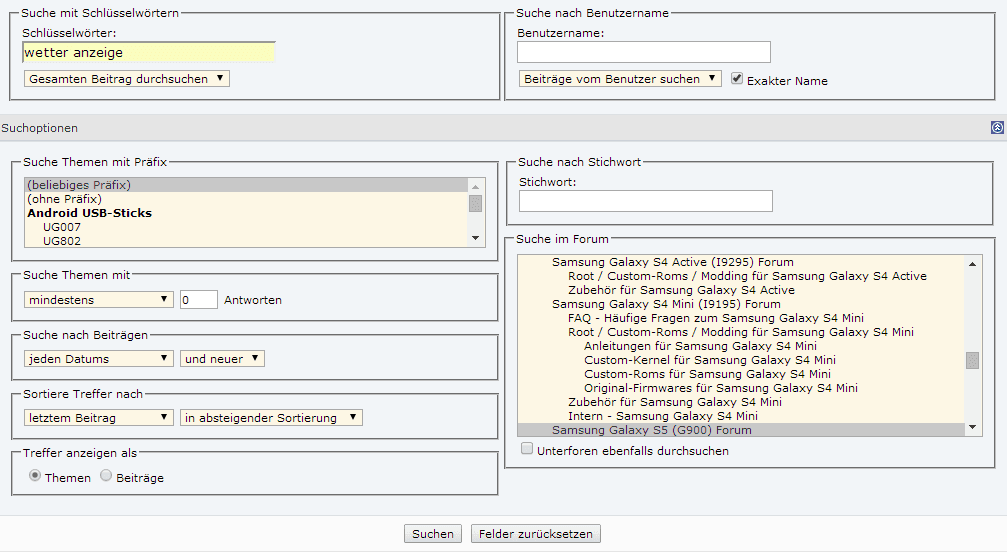Viewport: 1007px width, 556px height.
Task: Select UG802 prefix entry
Action: point(247,241)
